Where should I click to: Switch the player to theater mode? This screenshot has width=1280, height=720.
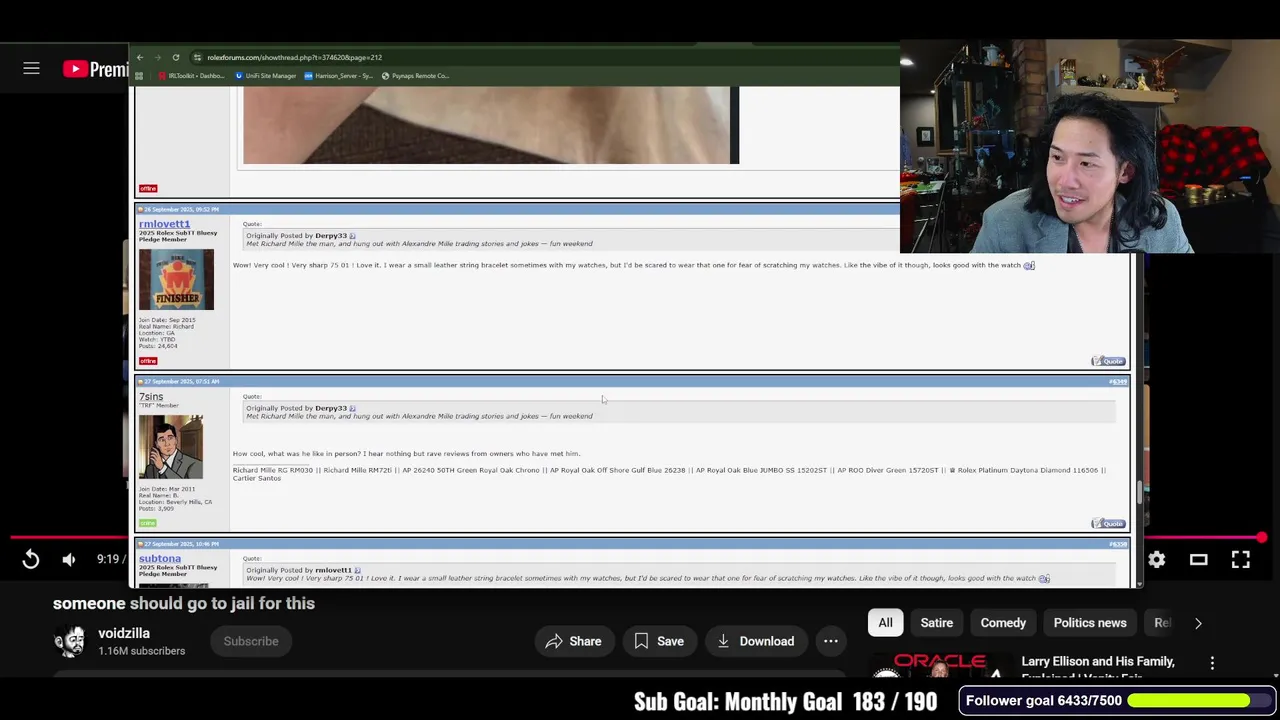1198,560
